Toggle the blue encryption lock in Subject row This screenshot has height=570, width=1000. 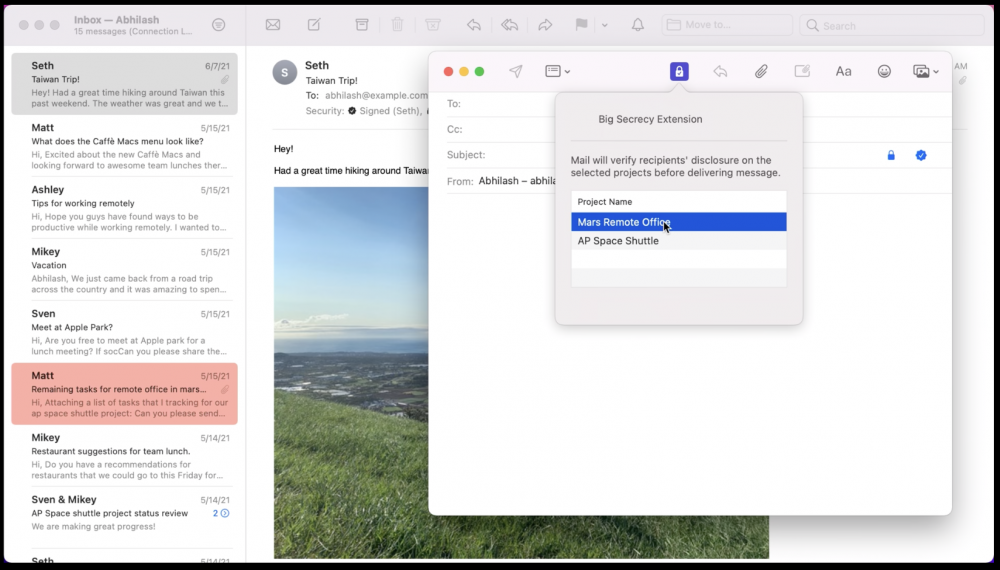point(891,155)
